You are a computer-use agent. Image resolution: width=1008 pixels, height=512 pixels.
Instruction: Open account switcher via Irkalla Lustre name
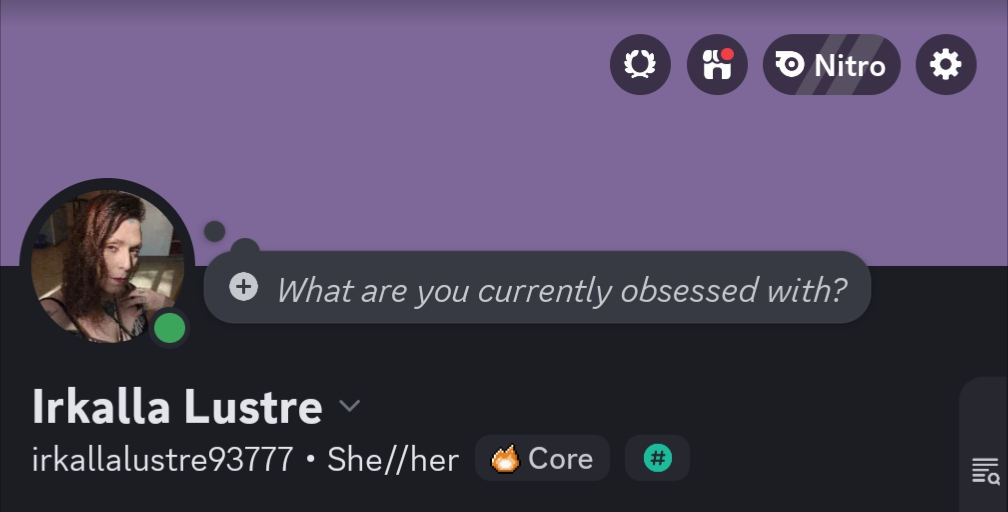[x=177, y=407]
